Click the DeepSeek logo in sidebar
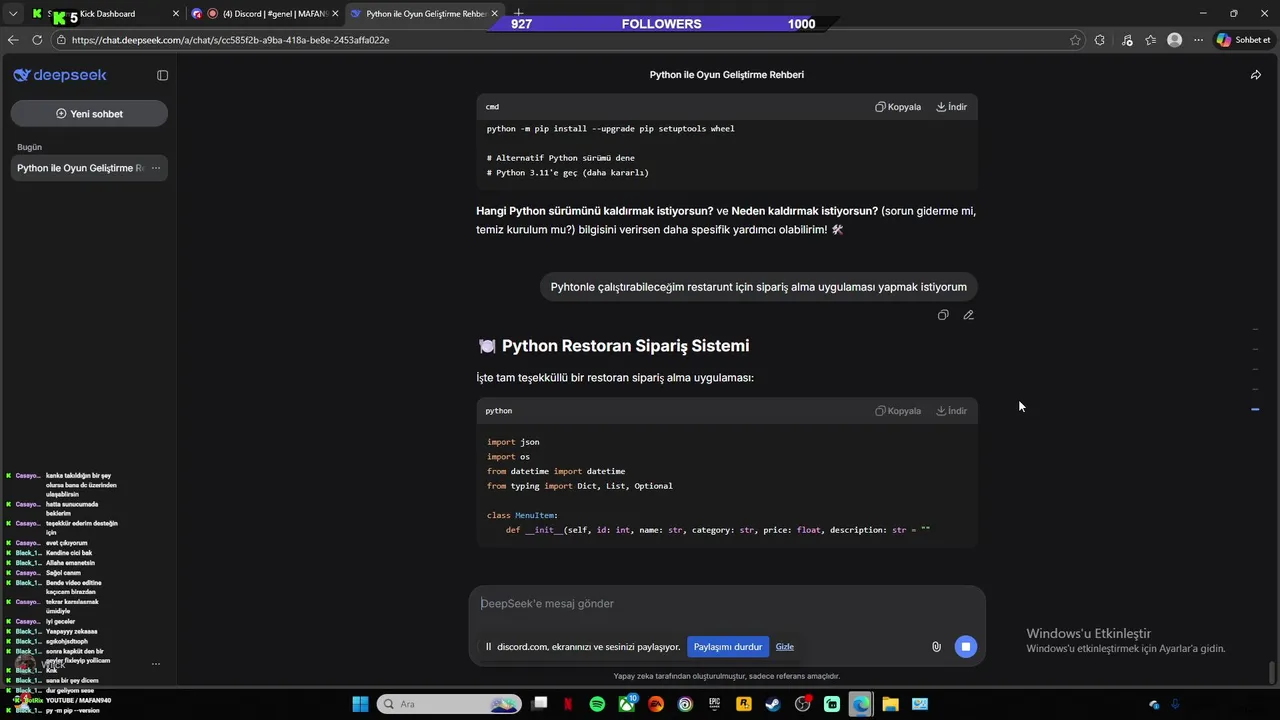Image resolution: width=1280 pixels, height=720 pixels. coord(60,75)
